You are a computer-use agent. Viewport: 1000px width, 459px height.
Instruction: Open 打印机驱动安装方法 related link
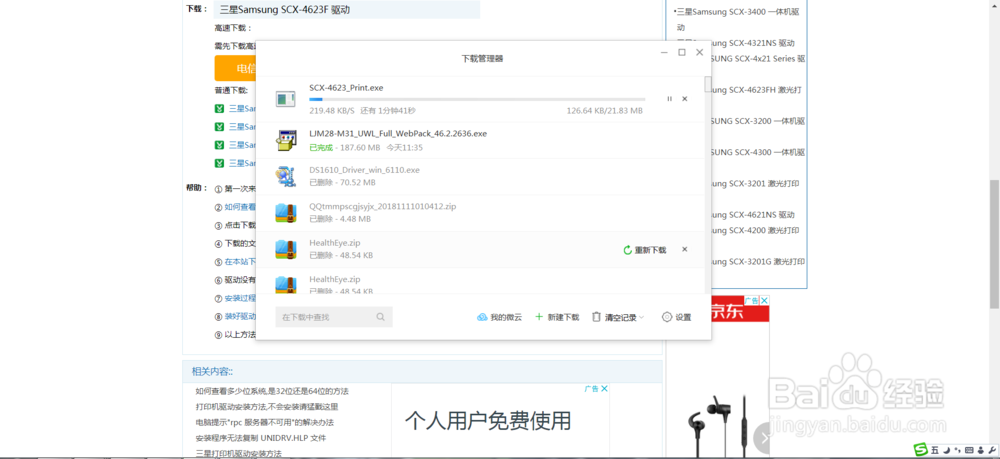pos(267,407)
